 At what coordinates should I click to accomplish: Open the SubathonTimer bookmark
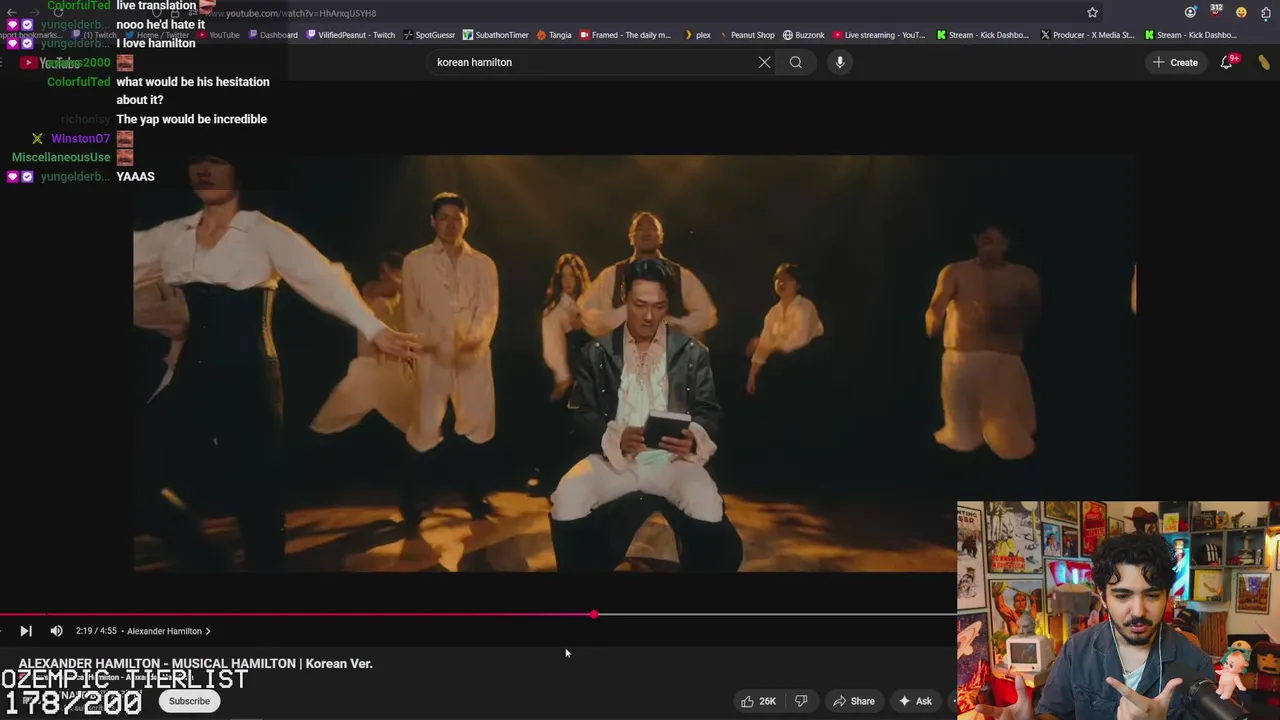tap(495, 35)
